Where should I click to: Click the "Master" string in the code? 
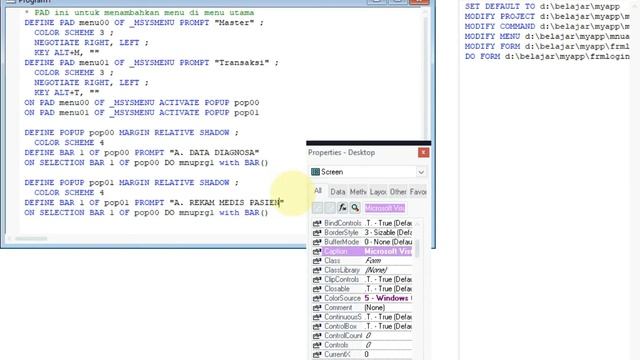[x=234, y=23]
